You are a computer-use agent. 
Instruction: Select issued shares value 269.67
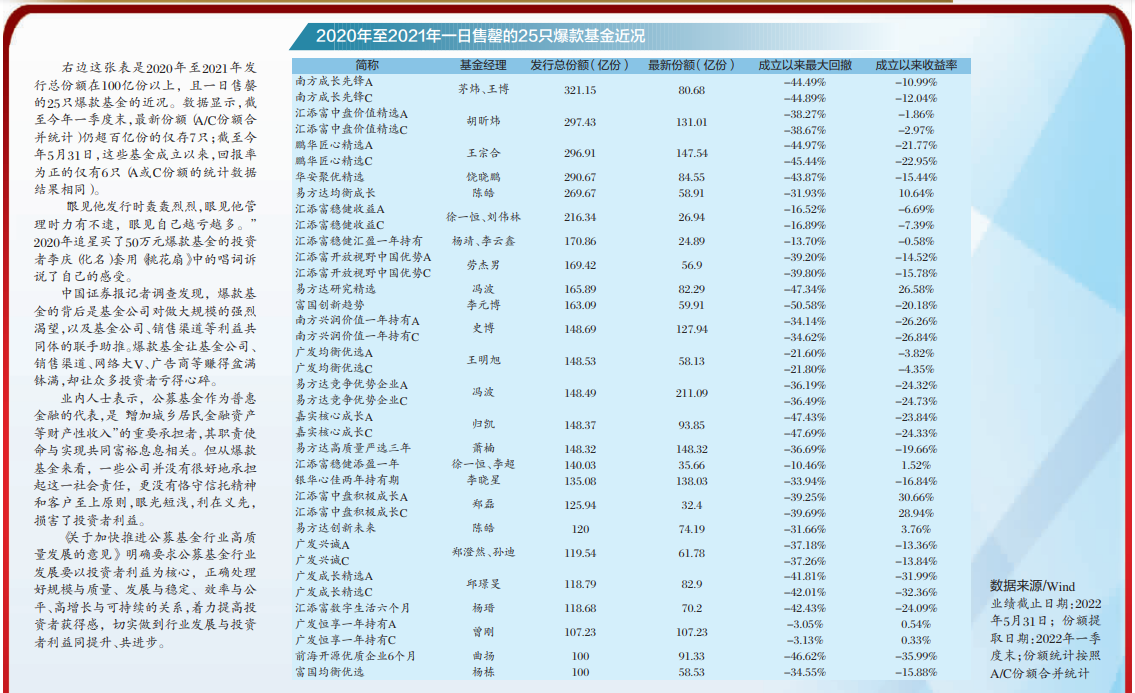pyautogui.click(x=580, y=193)
